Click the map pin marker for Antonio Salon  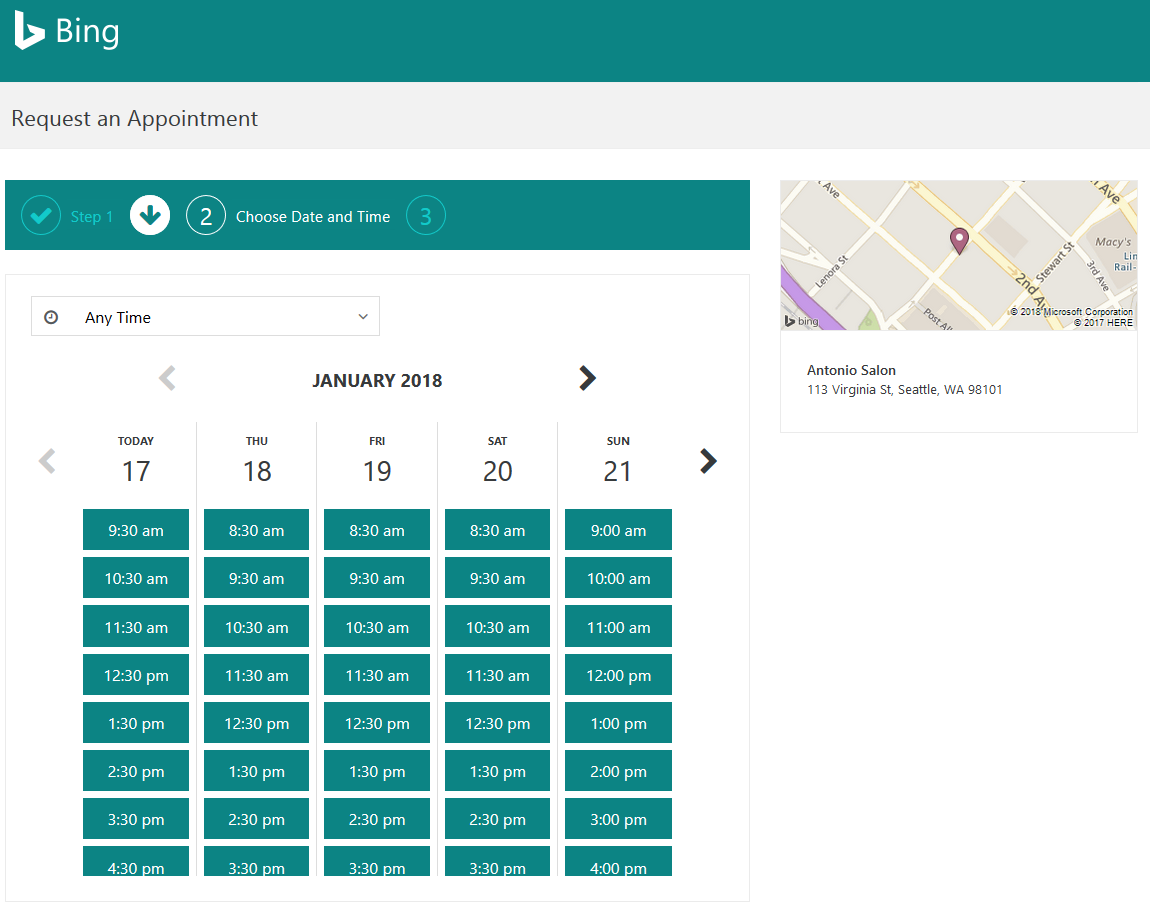tap(959, 240)
